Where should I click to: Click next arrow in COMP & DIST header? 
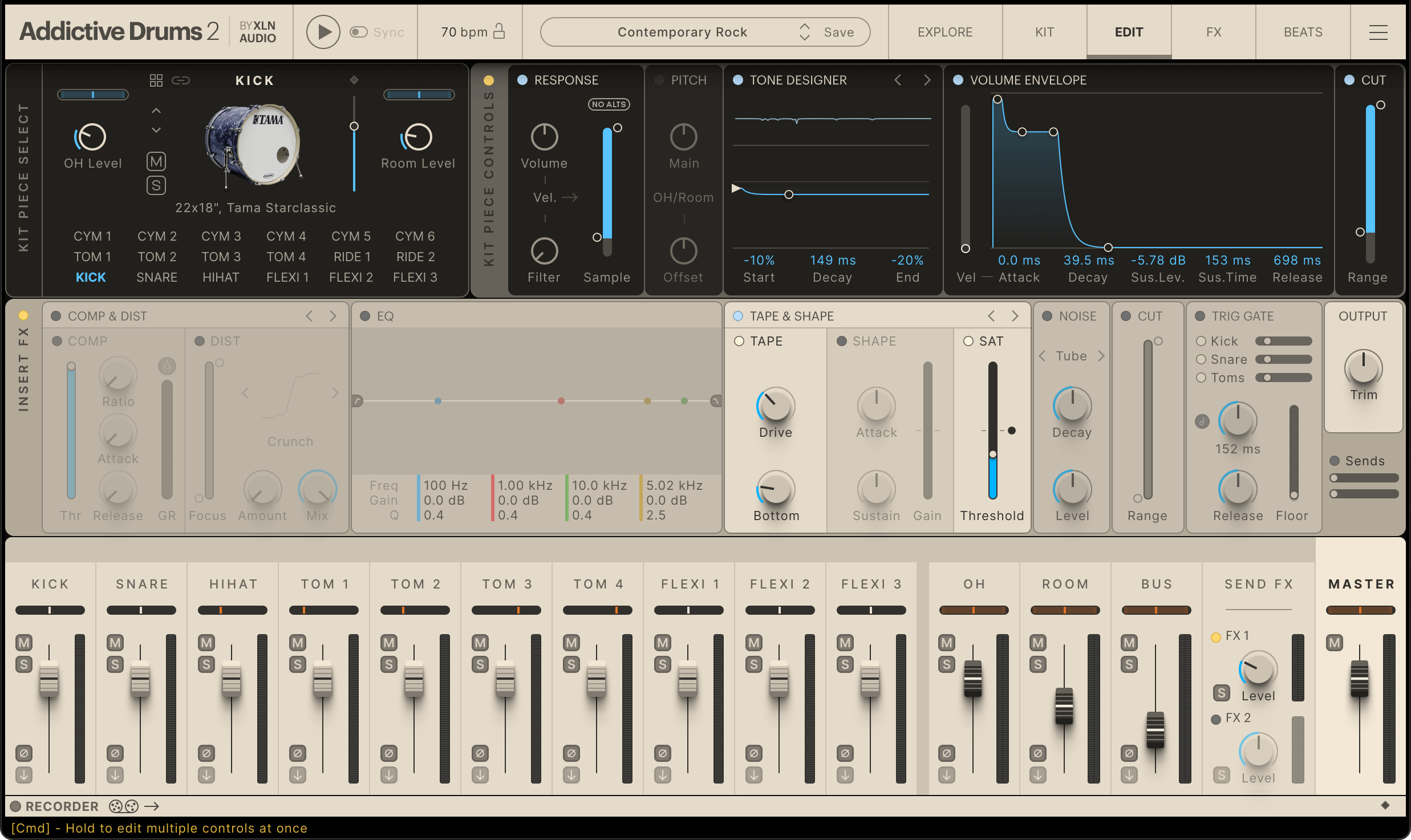pos(333,316)
